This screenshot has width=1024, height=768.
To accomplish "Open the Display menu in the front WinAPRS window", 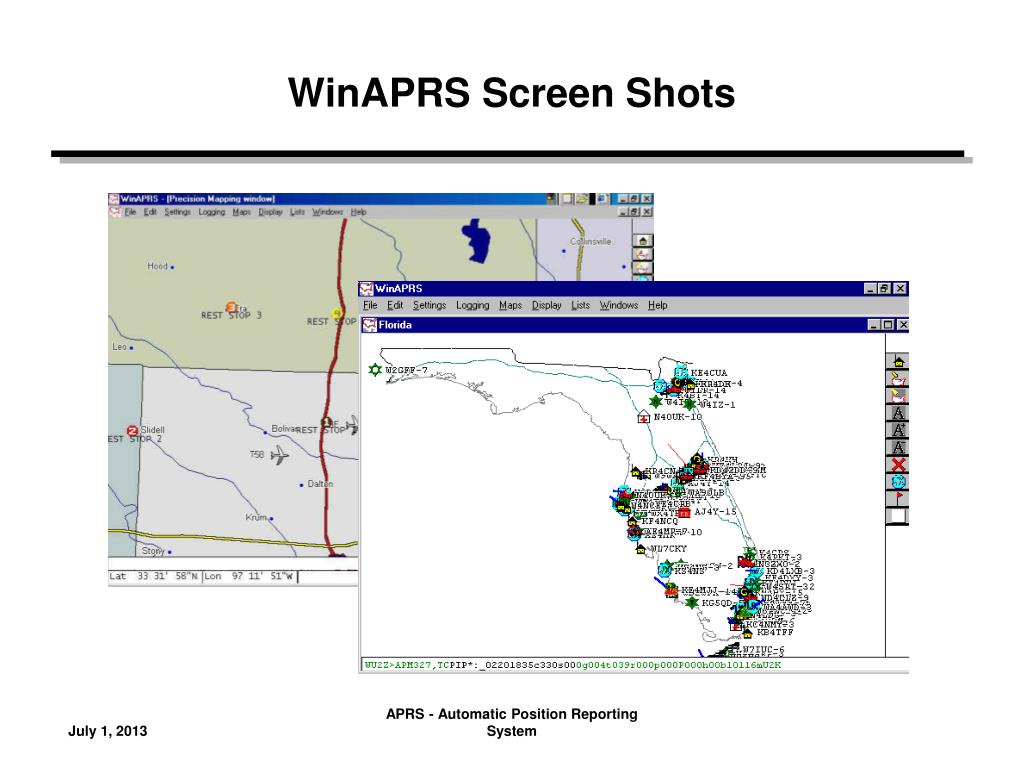I will pyautogui.click(x=547, y=305).
